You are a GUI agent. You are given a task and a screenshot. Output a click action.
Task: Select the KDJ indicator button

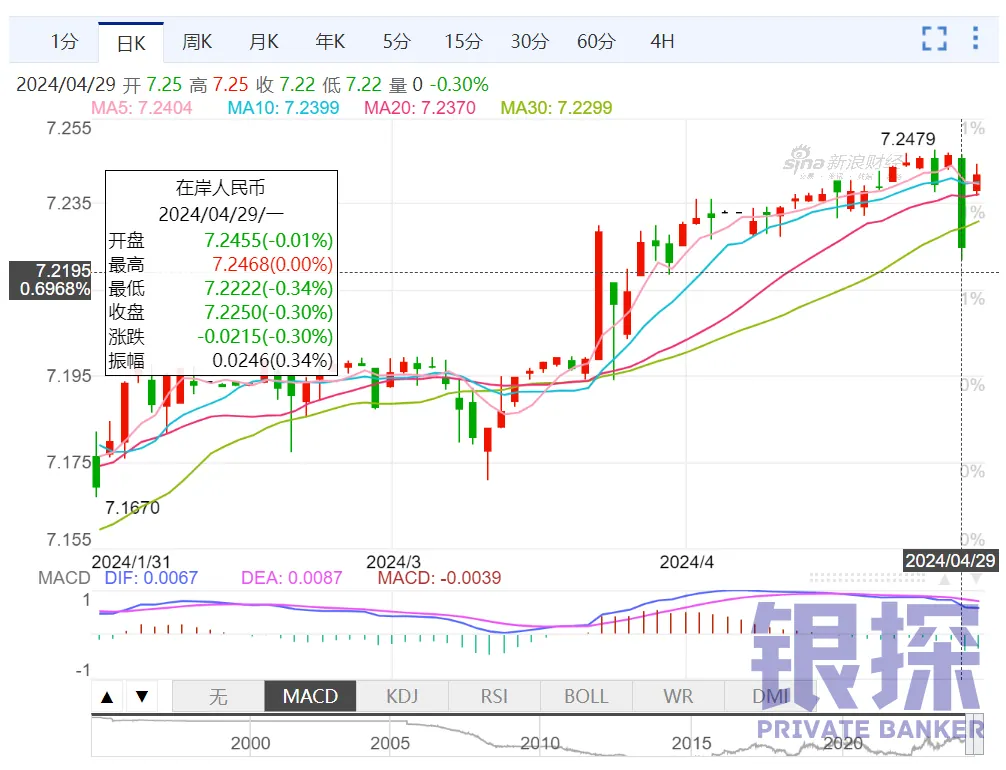pyautogui.click(x=402, y=697)
